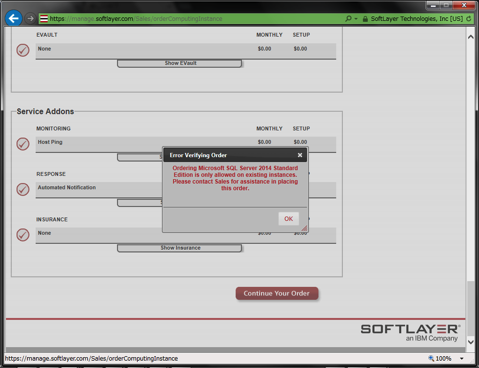This screenshot has width=479, height=368.
Task: Open the zoom level dropdown arrow
Action: pyautogui.click(x=462, y=359)
